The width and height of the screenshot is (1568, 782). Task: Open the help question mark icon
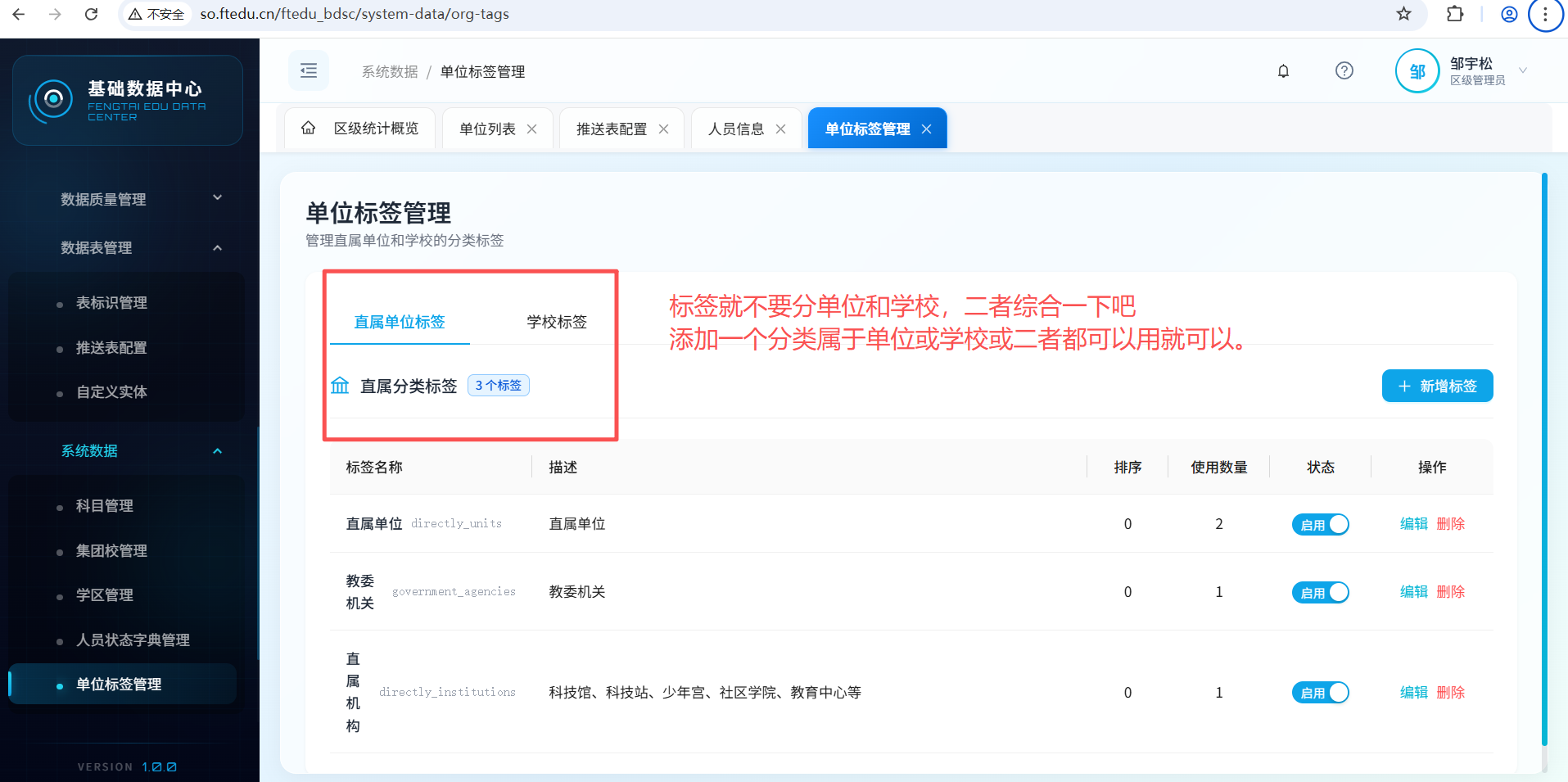pyautogui.click(x=1344, y=70)
